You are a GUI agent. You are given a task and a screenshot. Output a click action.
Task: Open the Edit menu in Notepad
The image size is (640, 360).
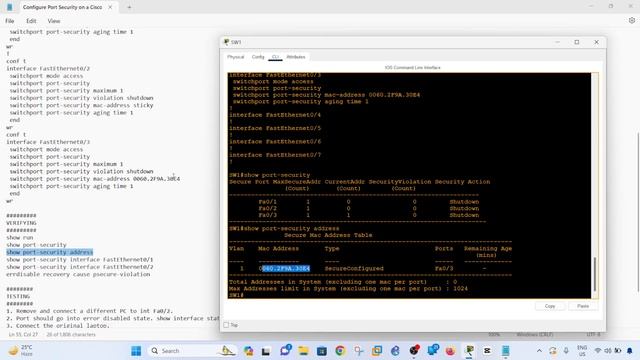(x=31, y=21)
